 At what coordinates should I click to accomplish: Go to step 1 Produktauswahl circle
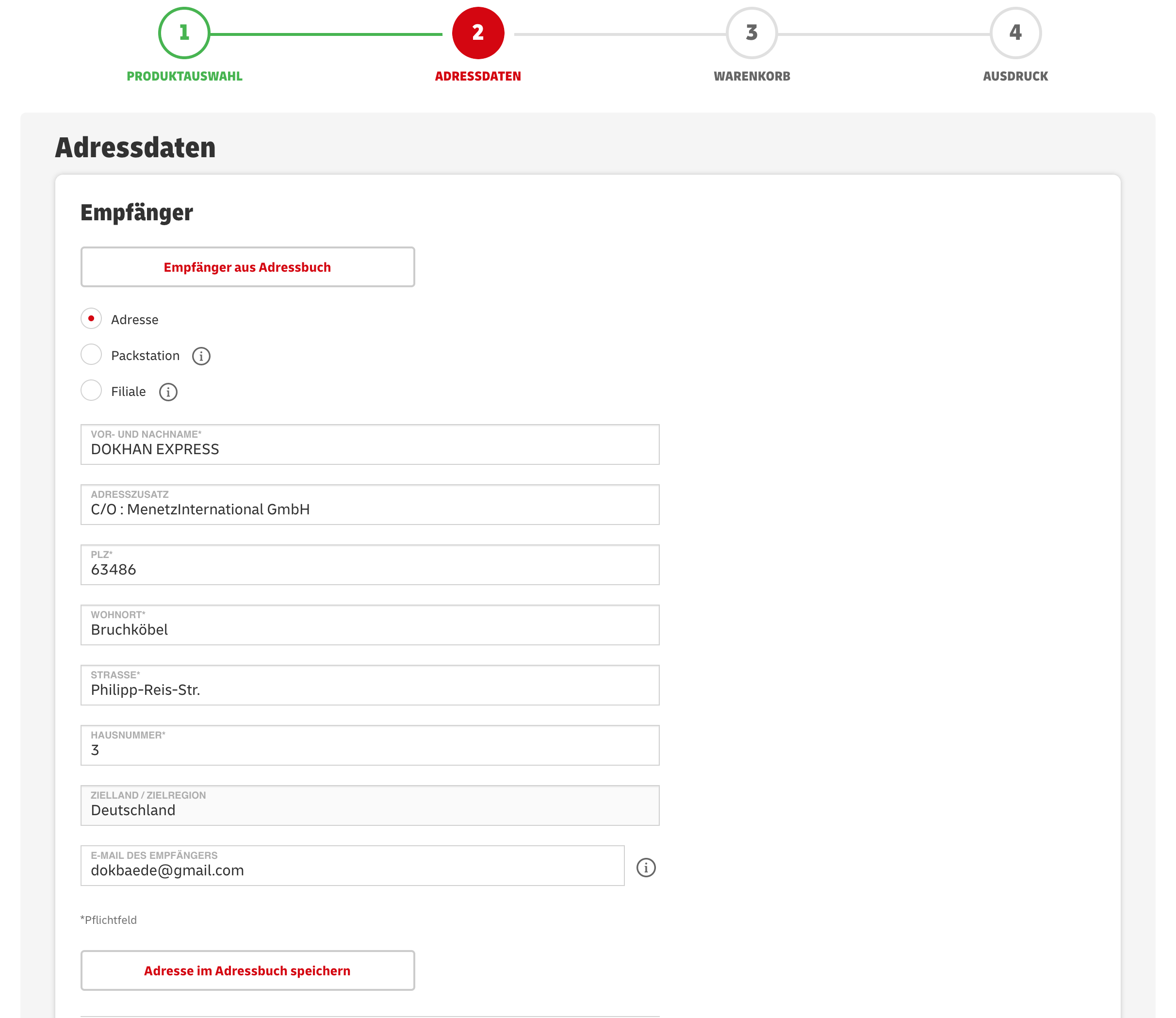(184, 33)
